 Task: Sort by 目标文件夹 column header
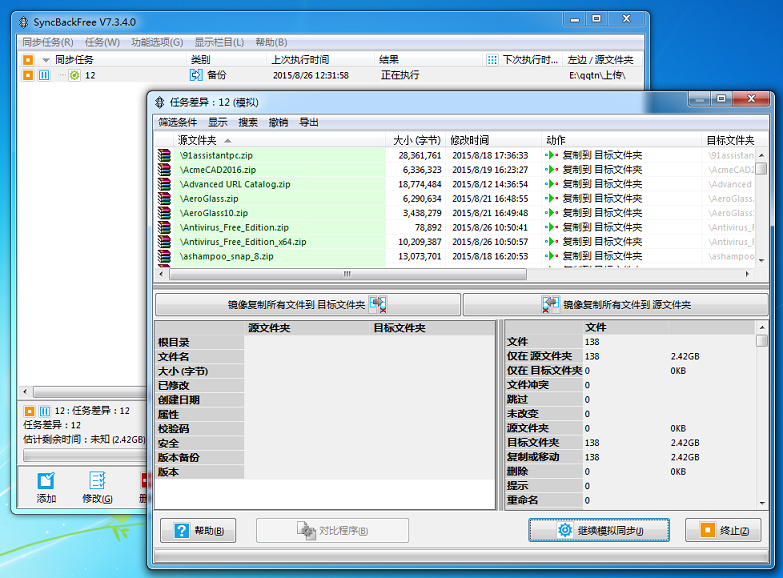click(x=730, y=140)
